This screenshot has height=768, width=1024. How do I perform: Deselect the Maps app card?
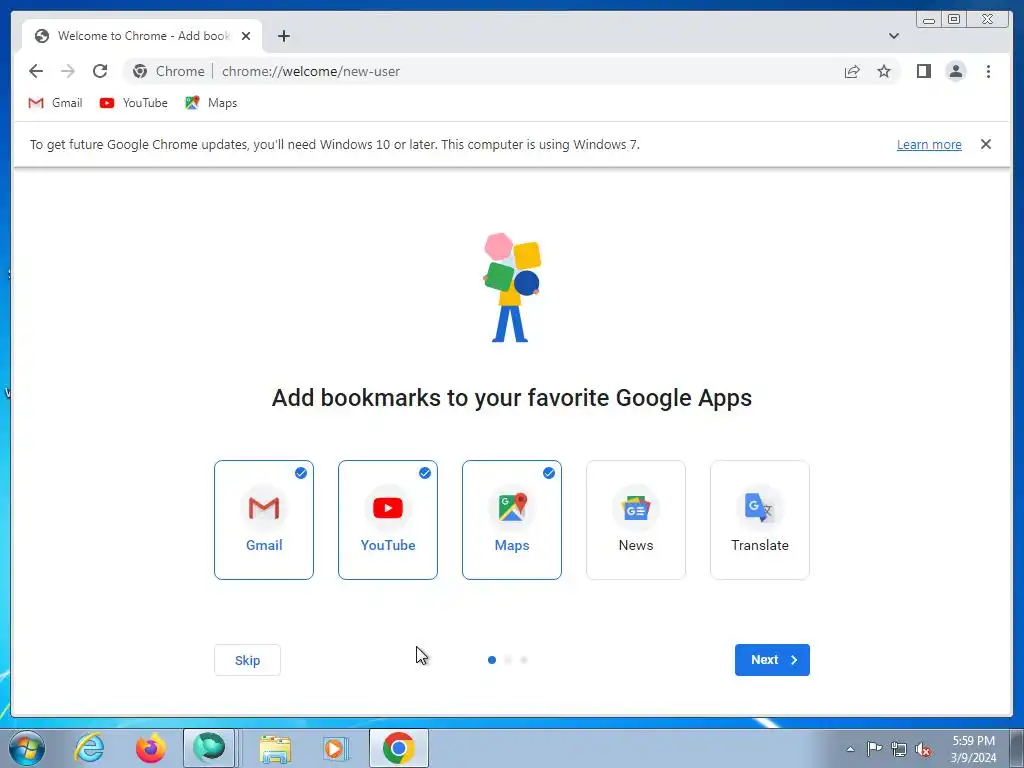point(512,520)
